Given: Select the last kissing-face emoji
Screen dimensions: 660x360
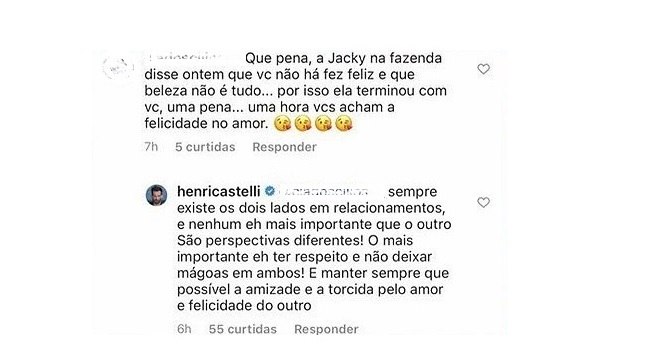Looking at the screenshot, I should 344,124.
